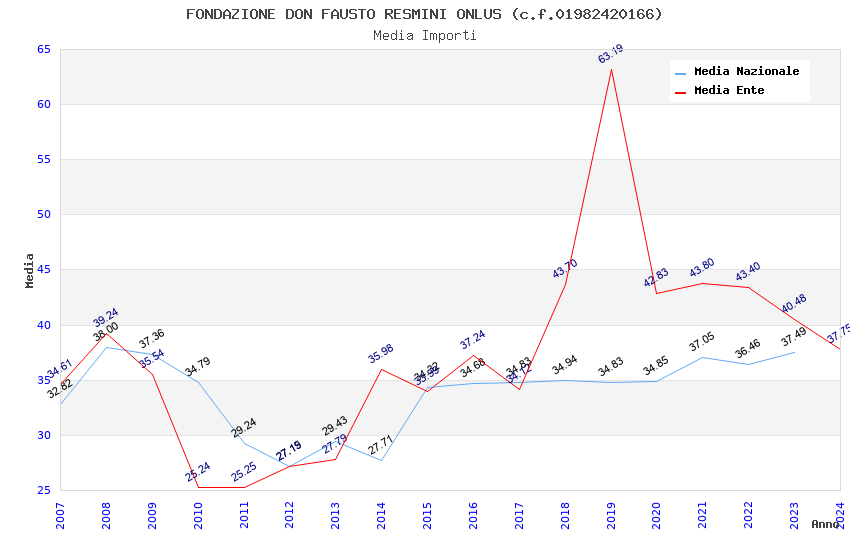The height and width of the screenshot is (550, 850).
Task: Click the data label '32.82'
Action: click(60, 389)
